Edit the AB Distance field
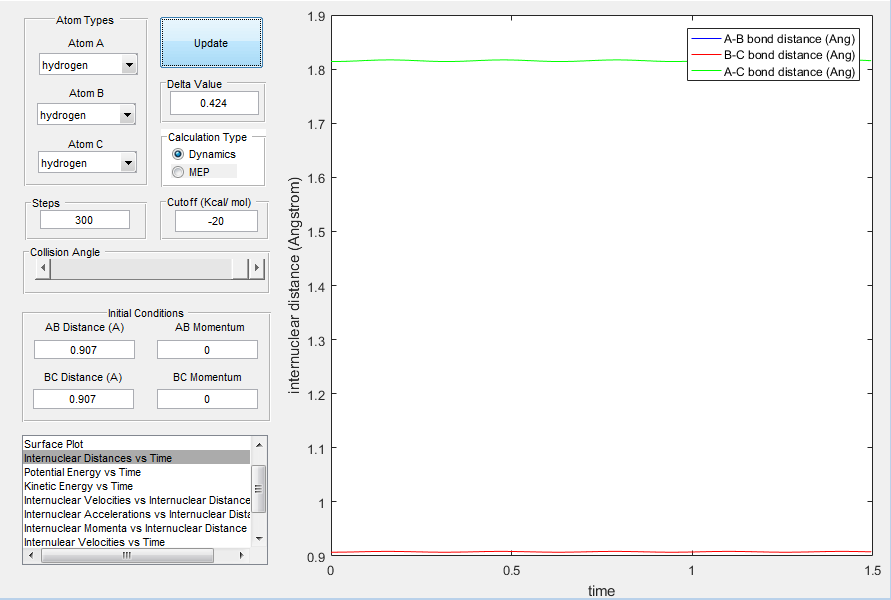 tap(84, 350)
